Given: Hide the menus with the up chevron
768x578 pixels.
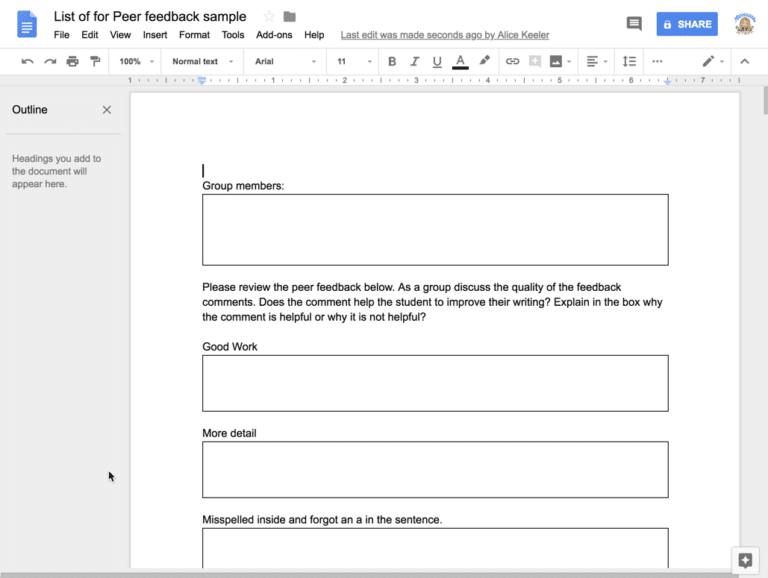Looking at the screenshot, I should (x=744, y=61).
